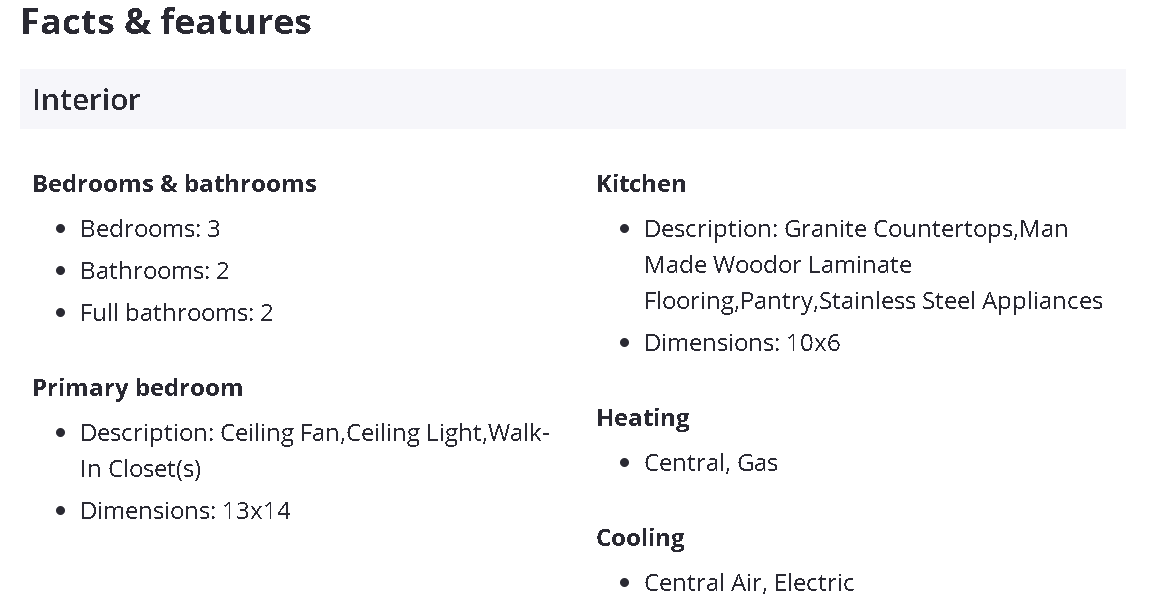
Task: Select the Dimensions: 10x6 entry
Action: [742, 343]
